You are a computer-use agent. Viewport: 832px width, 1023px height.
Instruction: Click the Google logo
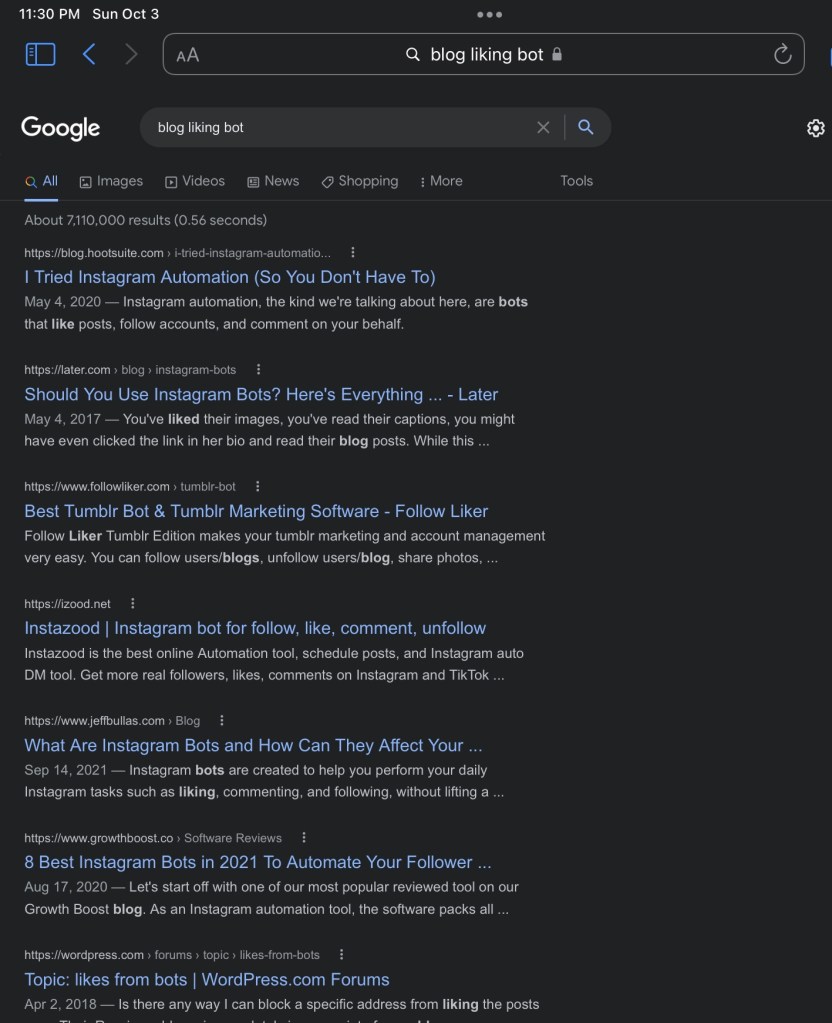[x=61, y=128]
